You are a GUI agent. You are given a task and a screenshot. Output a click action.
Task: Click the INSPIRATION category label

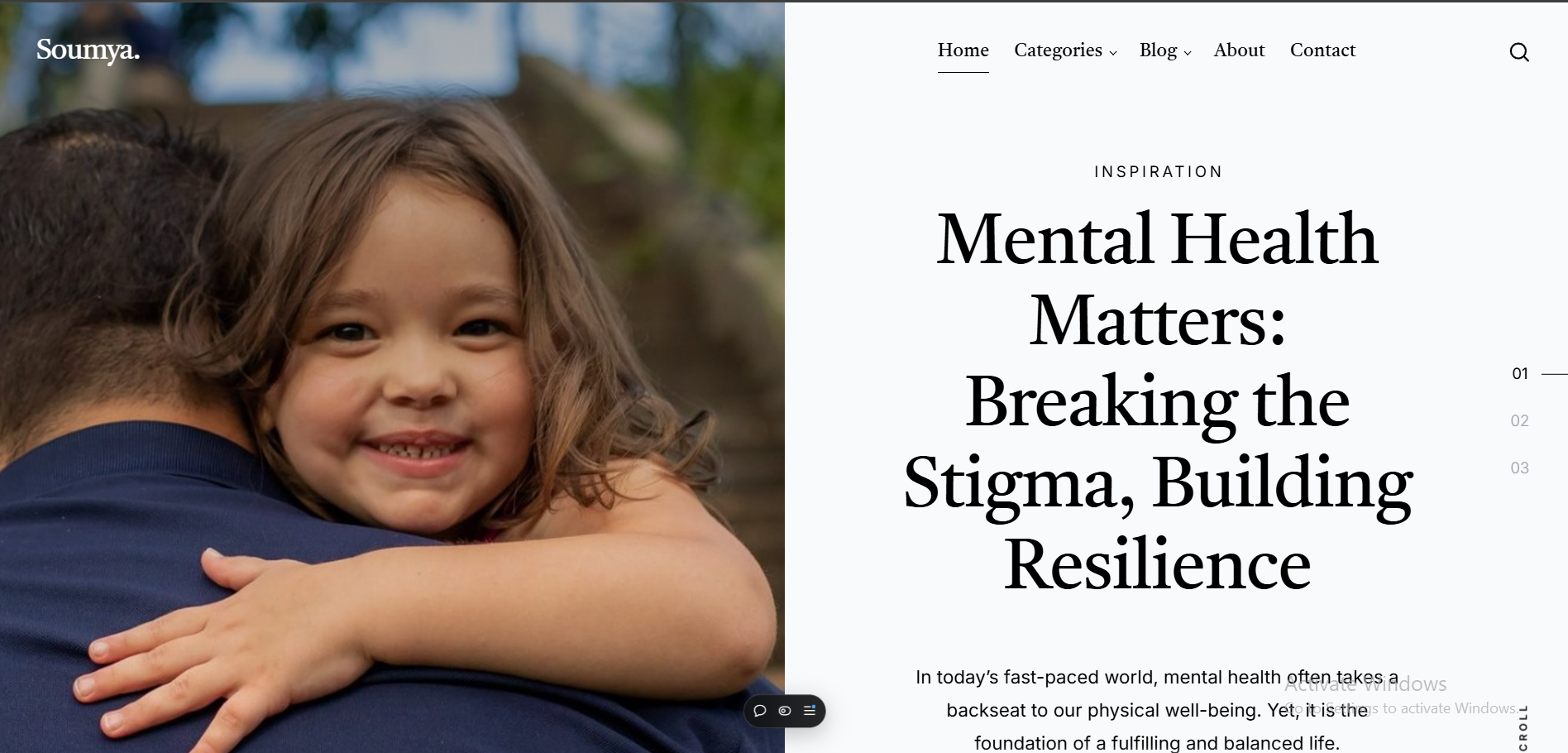pos(1158,171)
